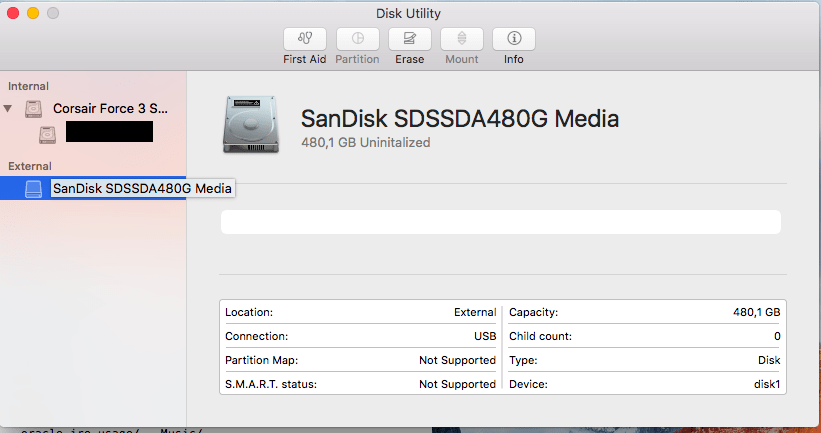Open disk Info panel
821x433 pixels.
pos(514,39)
